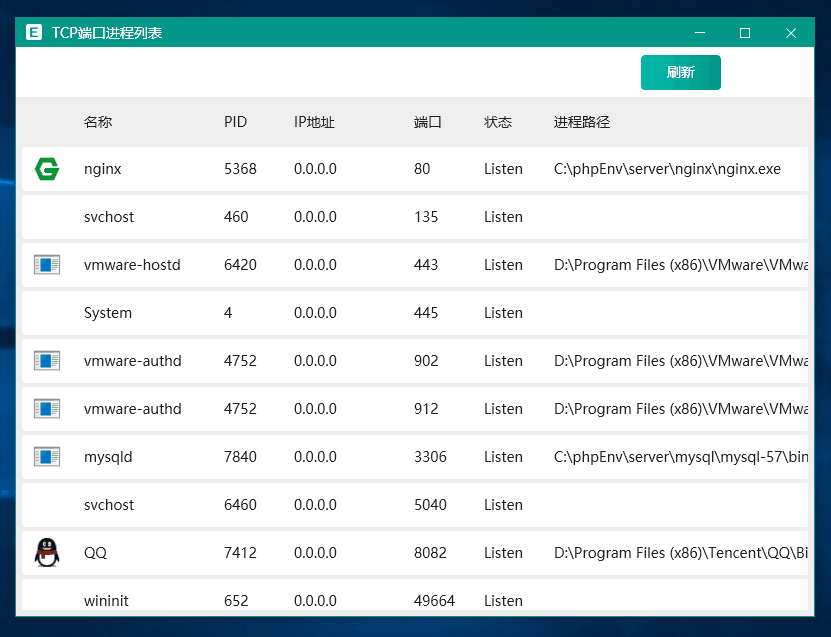Click the 状态 column header

497,122
